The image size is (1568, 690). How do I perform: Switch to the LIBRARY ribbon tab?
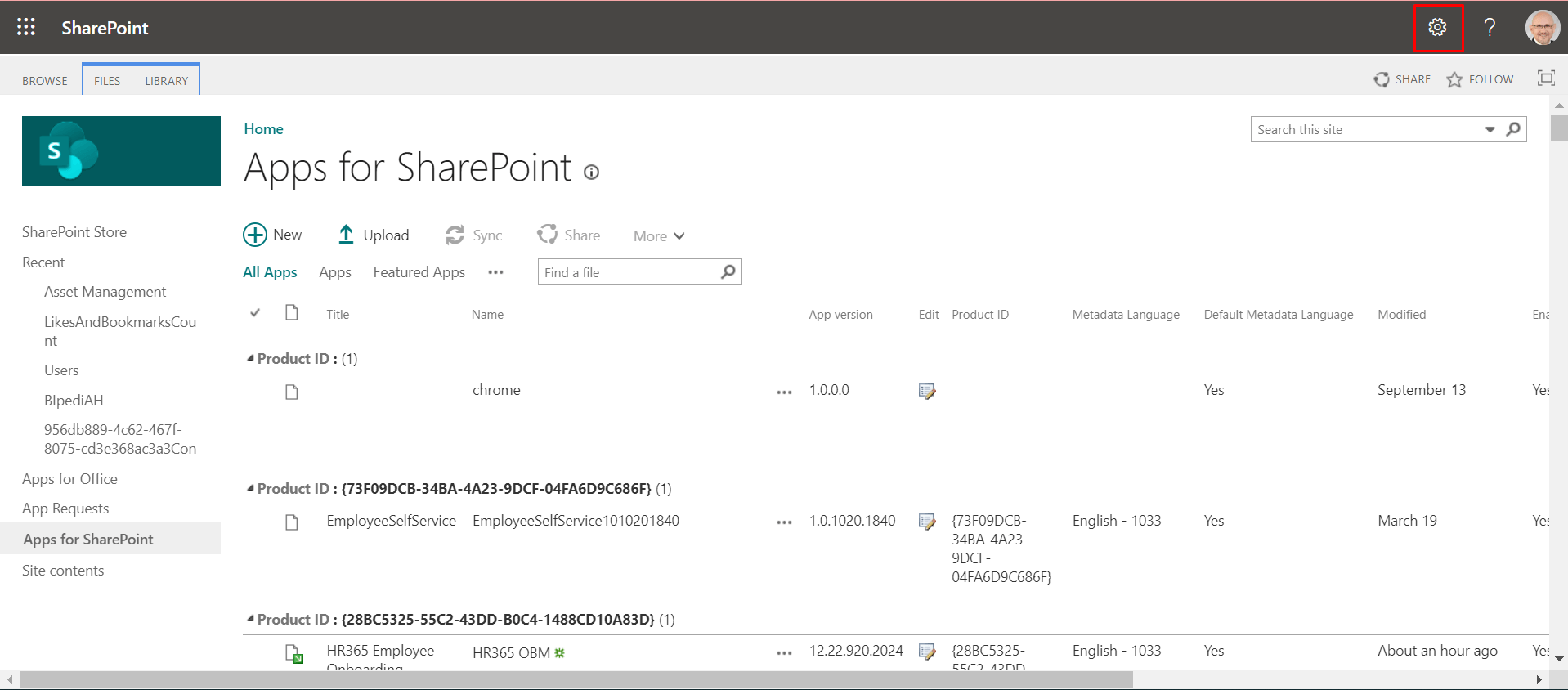[x=167, y=81]
